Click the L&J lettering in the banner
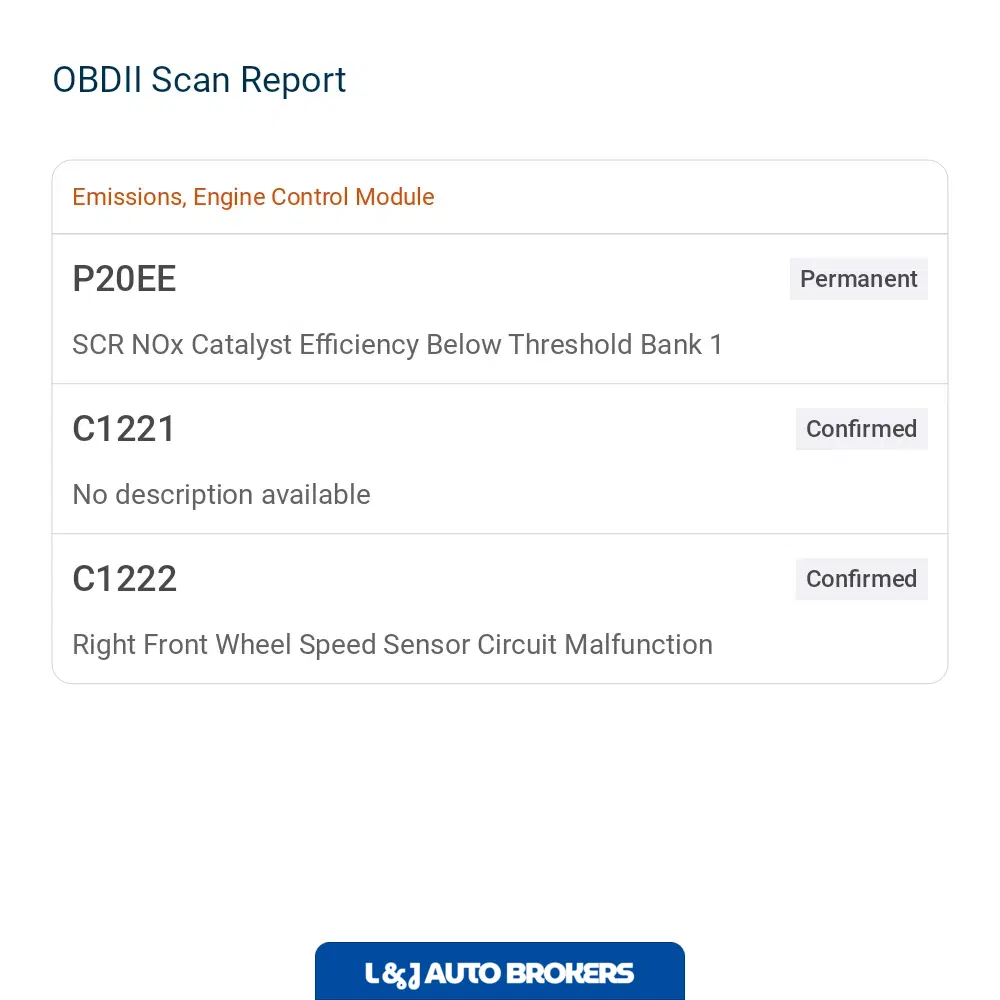Image resolution: width=1000 pixels, height=1000 pixels. [392, 974]
